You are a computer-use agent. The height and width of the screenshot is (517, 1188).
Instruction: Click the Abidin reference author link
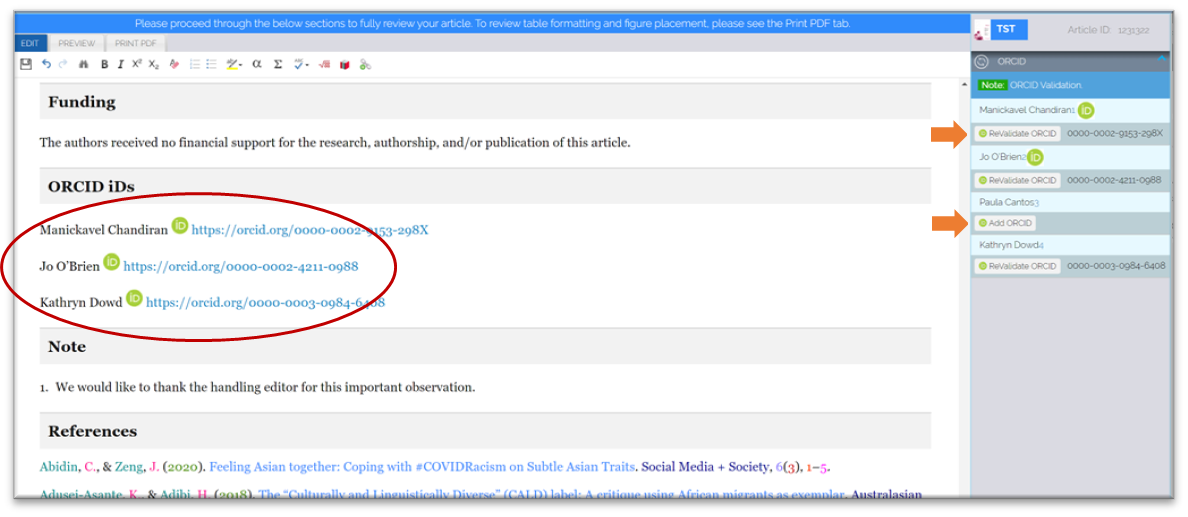pos(57,467)
